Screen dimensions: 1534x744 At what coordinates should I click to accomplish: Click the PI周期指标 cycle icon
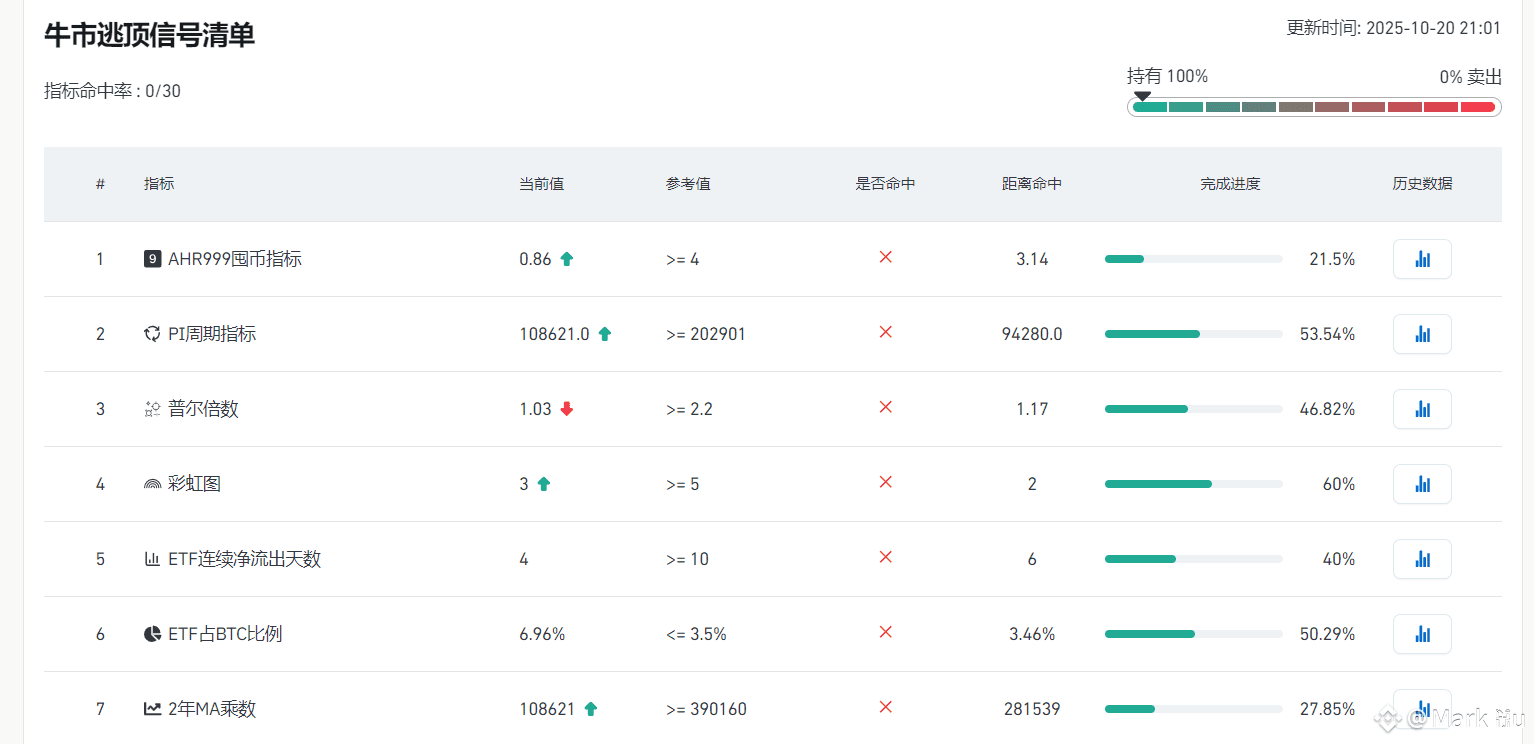(x=152, y=334)
